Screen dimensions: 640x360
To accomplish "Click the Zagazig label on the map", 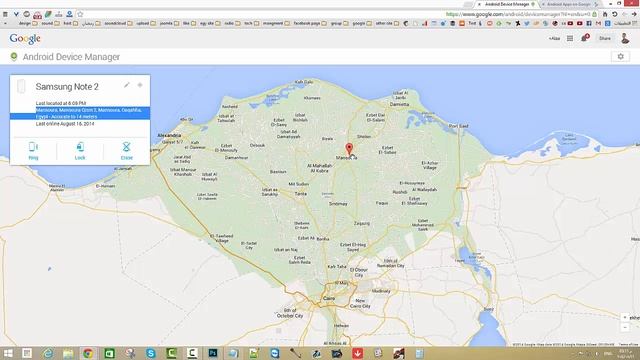I will (x=362, y=223).
